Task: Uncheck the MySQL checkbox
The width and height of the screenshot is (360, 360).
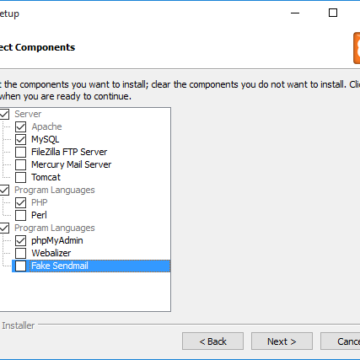Action: (21, 139)
